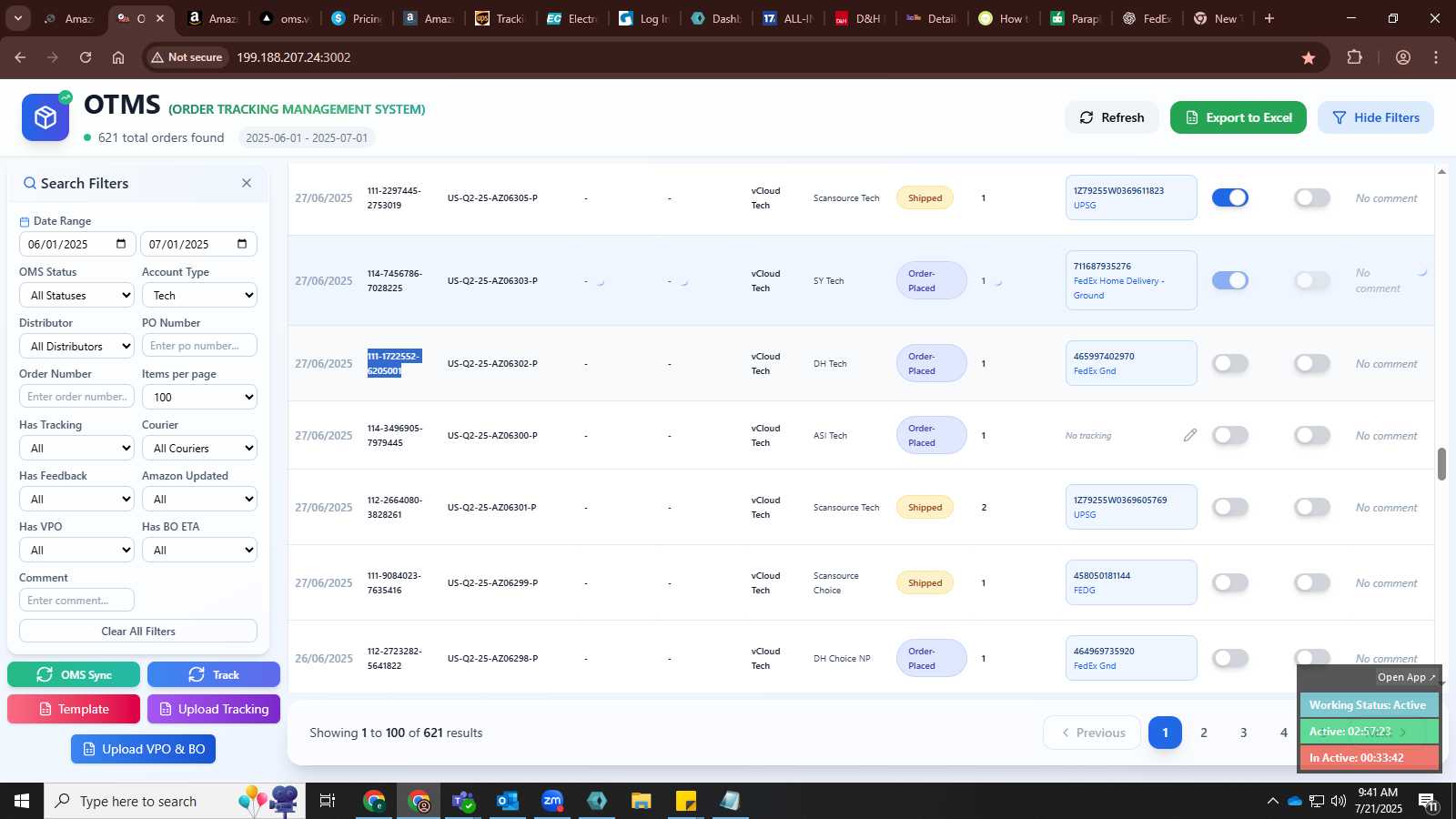
Task: Open Sticky Notes from the taskbar
Action: [686, 801]
